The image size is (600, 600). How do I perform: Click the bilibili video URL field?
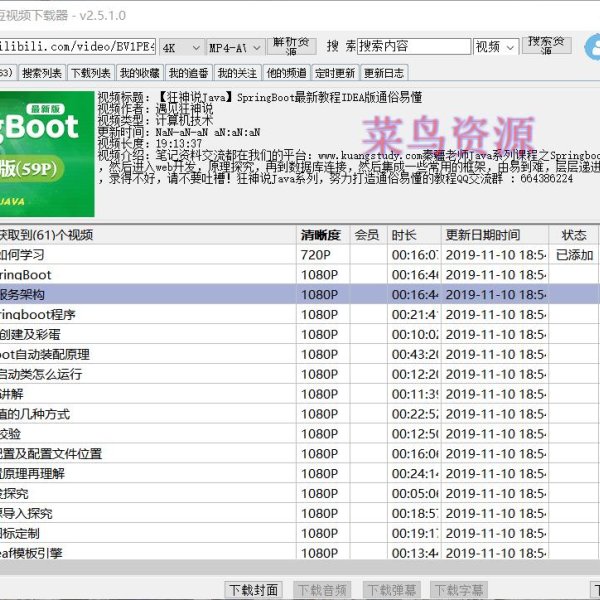coord(75,47)
